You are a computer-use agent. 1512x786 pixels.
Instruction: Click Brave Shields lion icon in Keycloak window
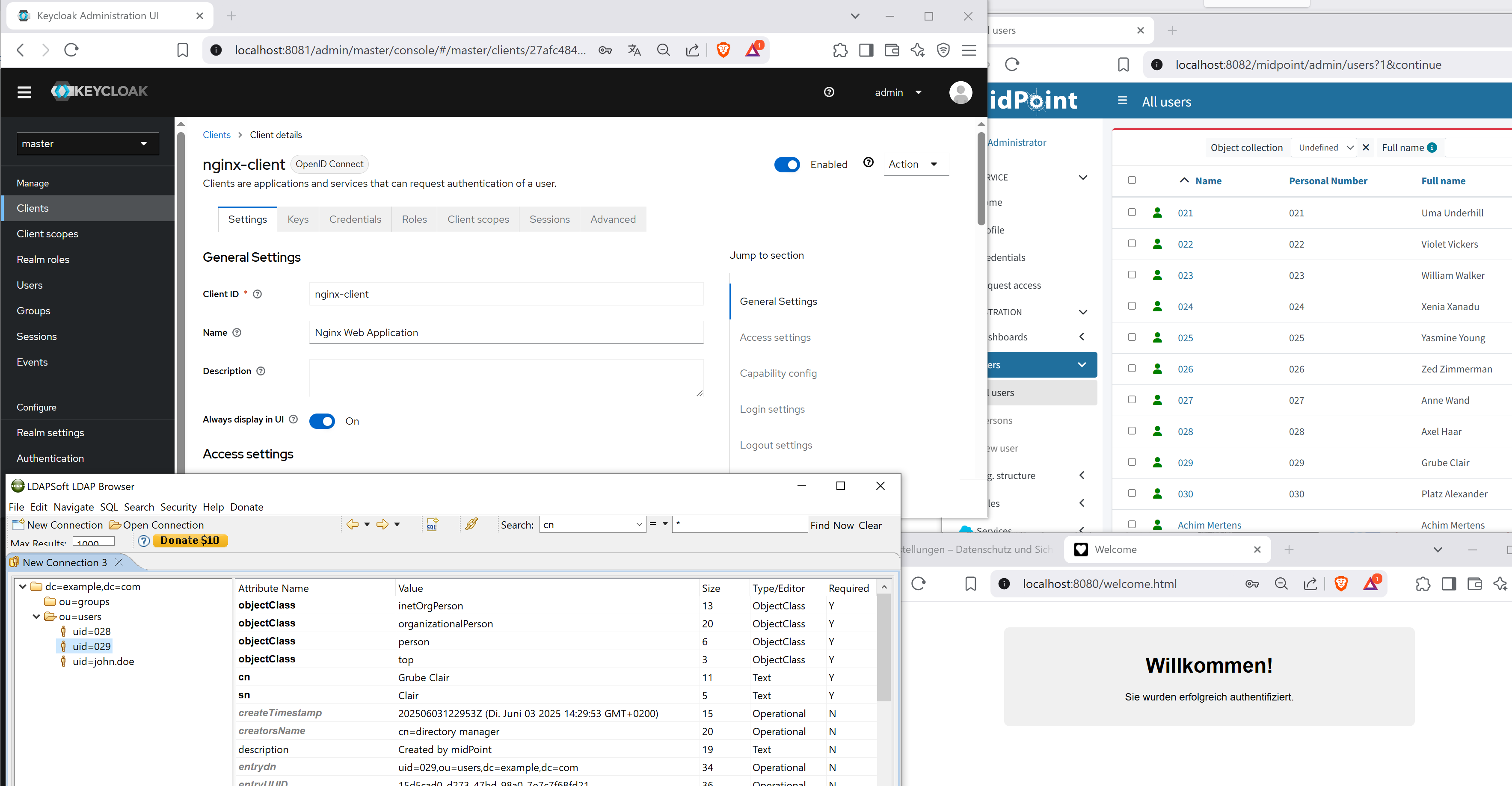(x=723, y=50)
